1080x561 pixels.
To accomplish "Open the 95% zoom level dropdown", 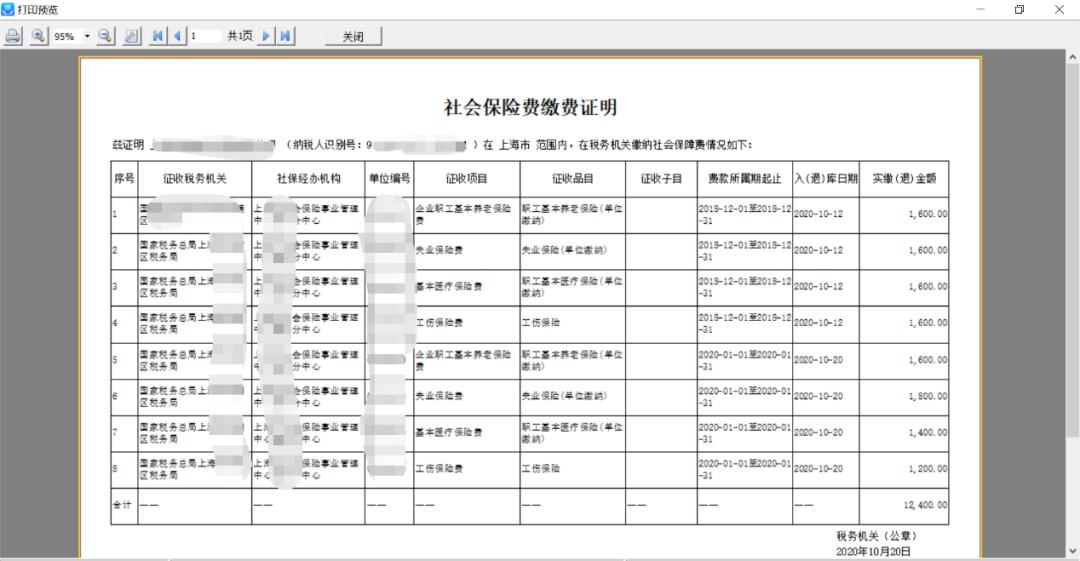I will click(x=87, y=36).
